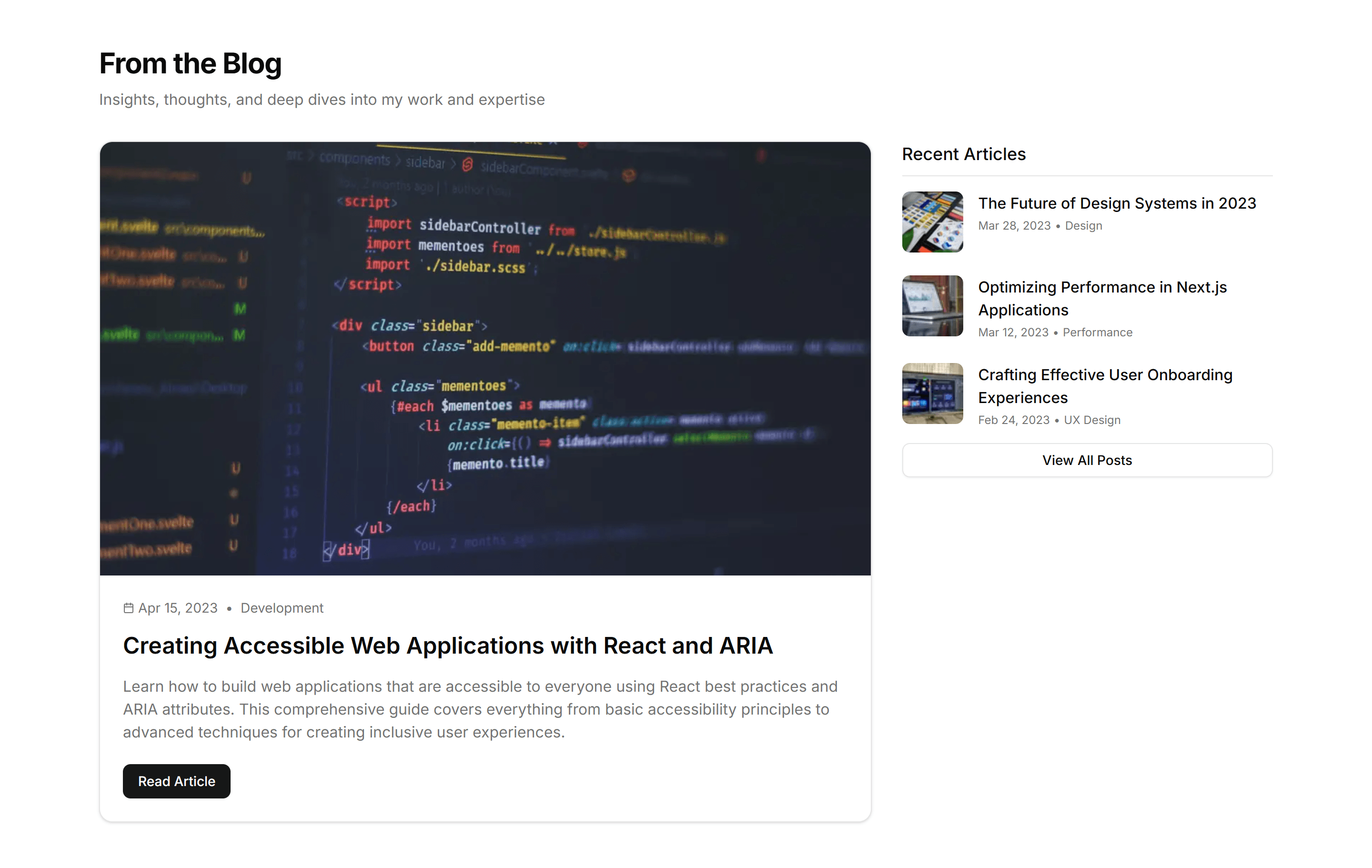Click 'Mar 28, 2023 • Design' metadata
This screenshot has height=868, width=1372.
click(x=1040, y=226)
